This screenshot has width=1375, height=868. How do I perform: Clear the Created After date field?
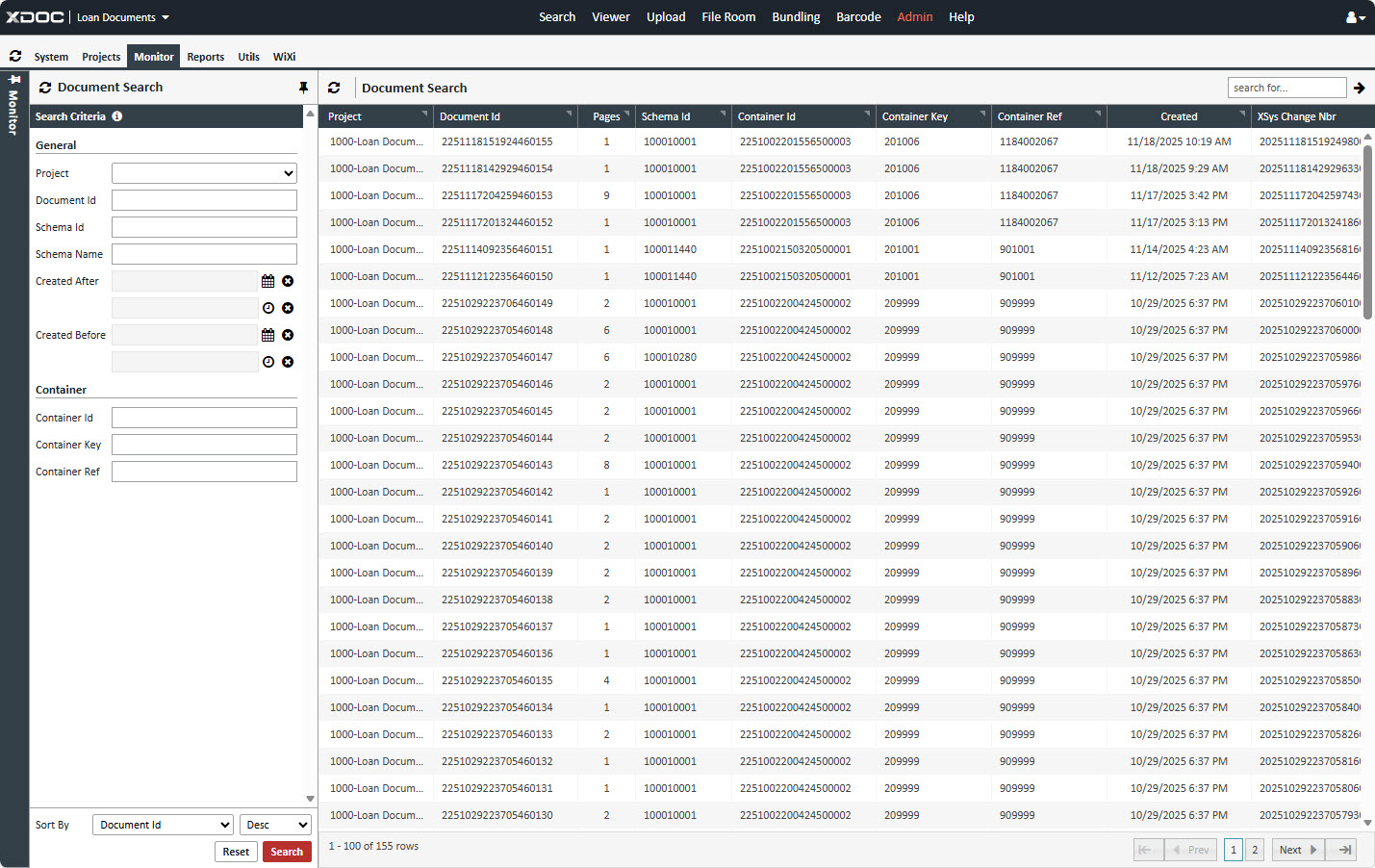[x=288, y=281]
